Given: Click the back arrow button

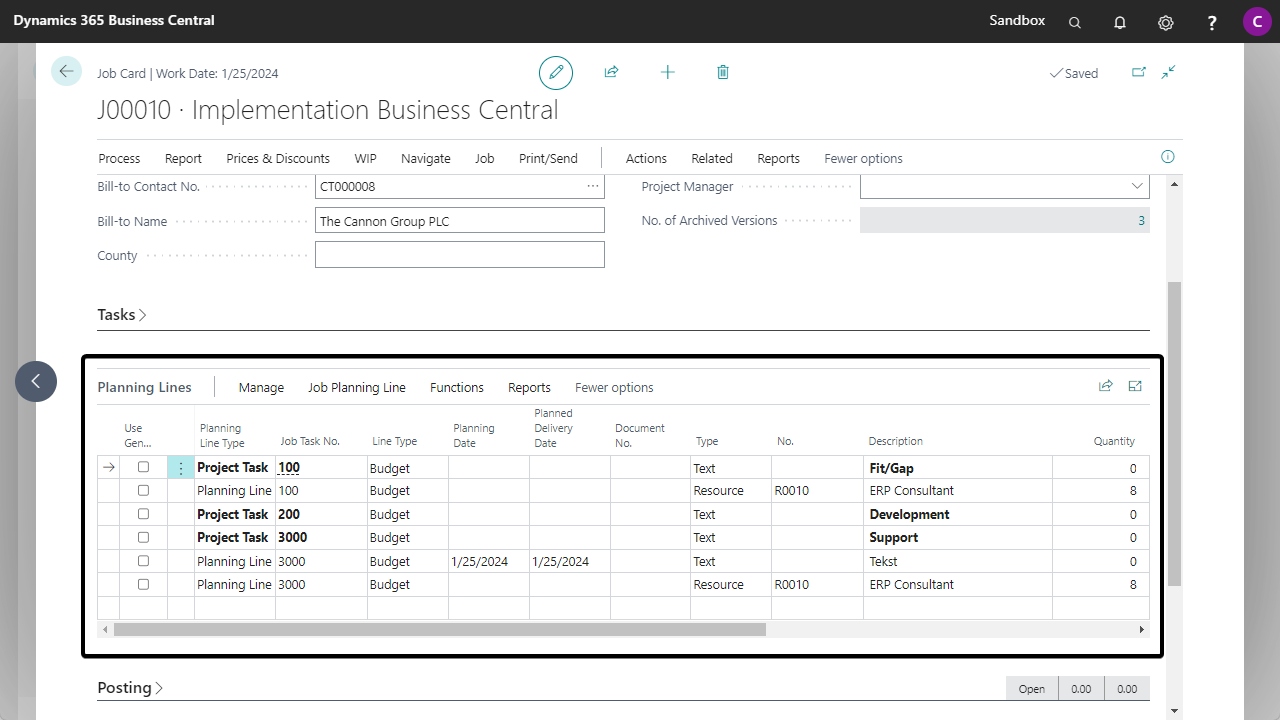Looking at the screenshot, I should point(66,71).
